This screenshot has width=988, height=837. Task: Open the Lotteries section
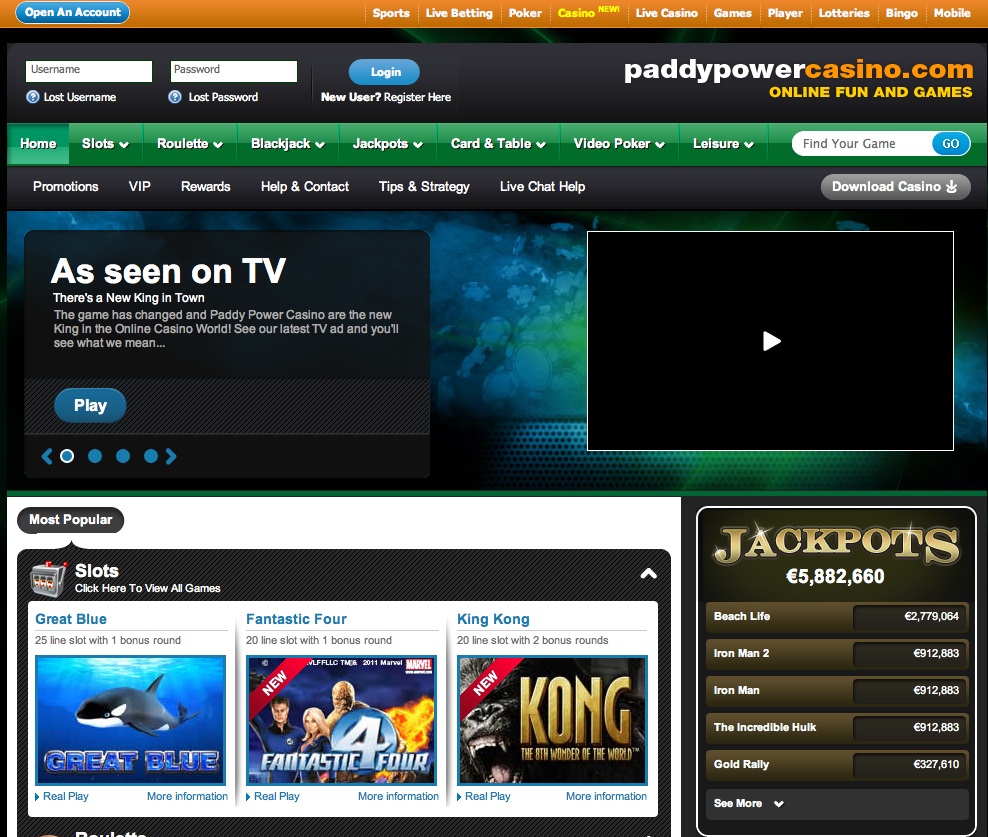point(844,13)
